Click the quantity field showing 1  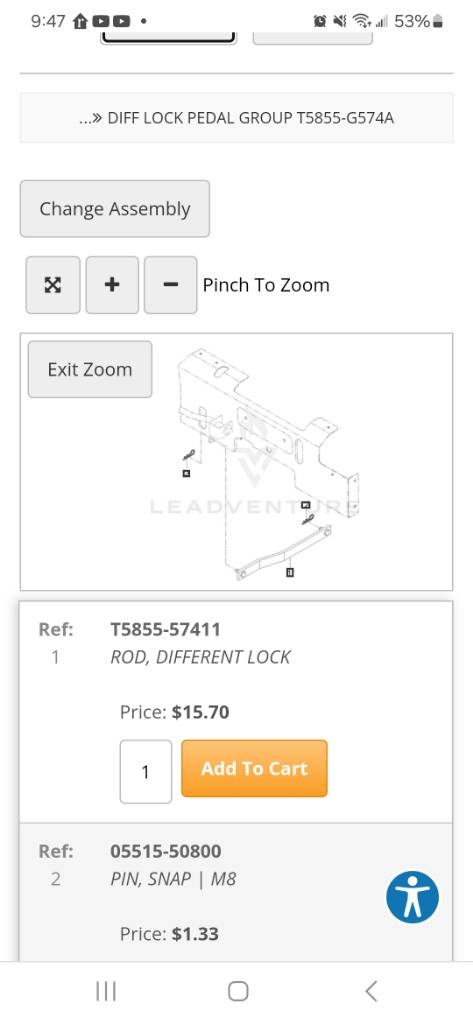point(146,771)
